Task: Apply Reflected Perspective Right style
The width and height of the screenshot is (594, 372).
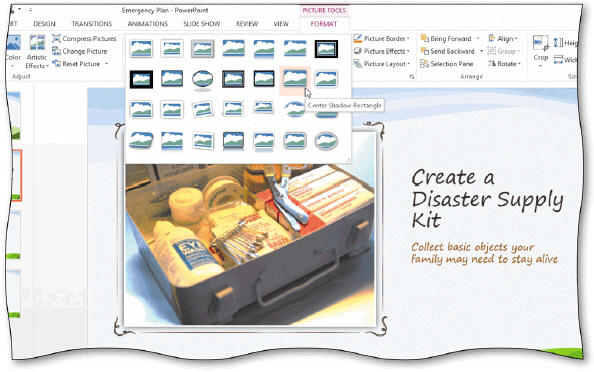Action: 172,140
